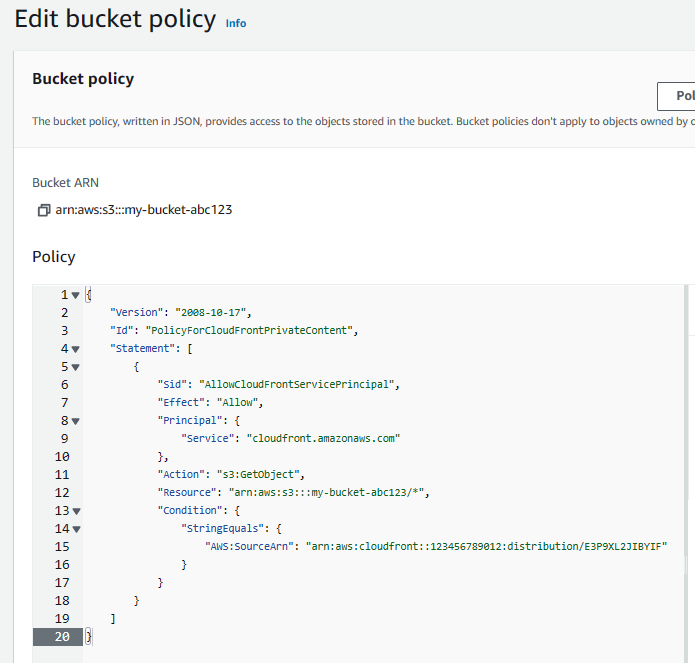Click the "AllowCloudFrontServicePrincipal" Sid value
This screenshot has height=663, width=695.
(x=297, y=384)
